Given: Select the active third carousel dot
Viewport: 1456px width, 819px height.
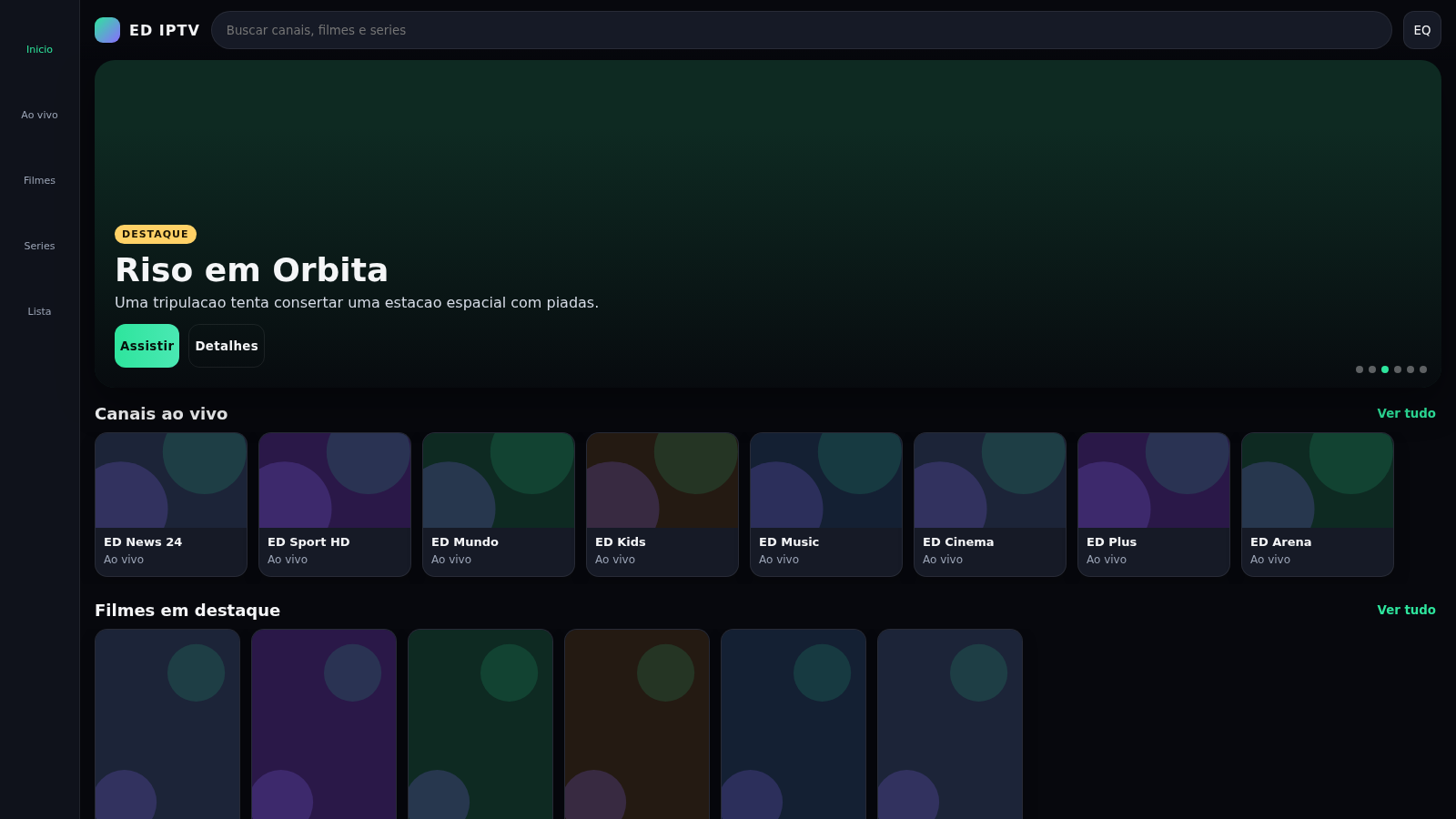Looking at the screenshot, I should click(x=1385, y=369).
